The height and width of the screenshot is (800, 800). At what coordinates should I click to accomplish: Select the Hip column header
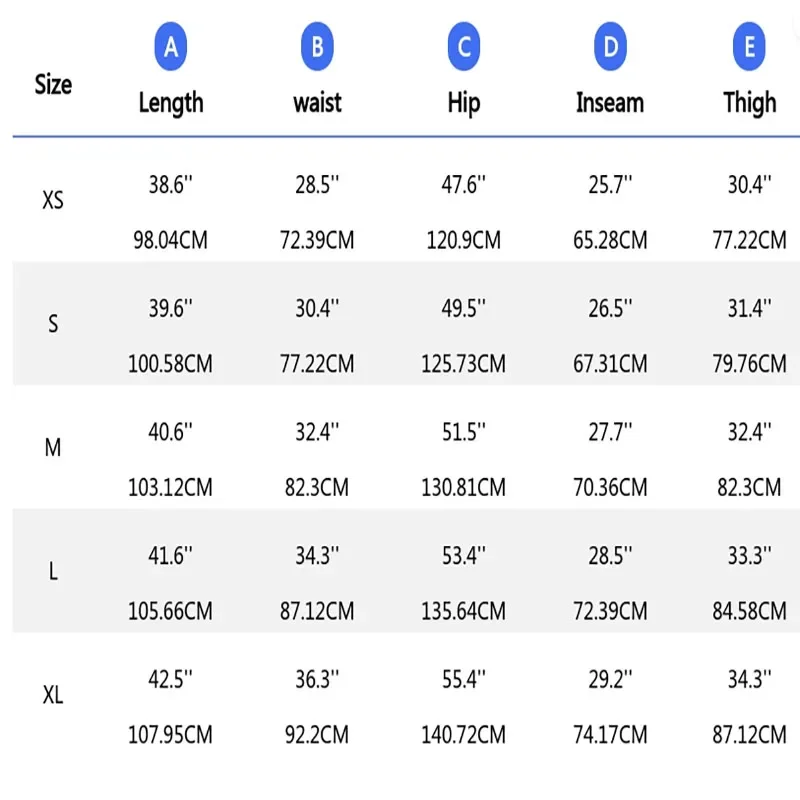point(463,103)
